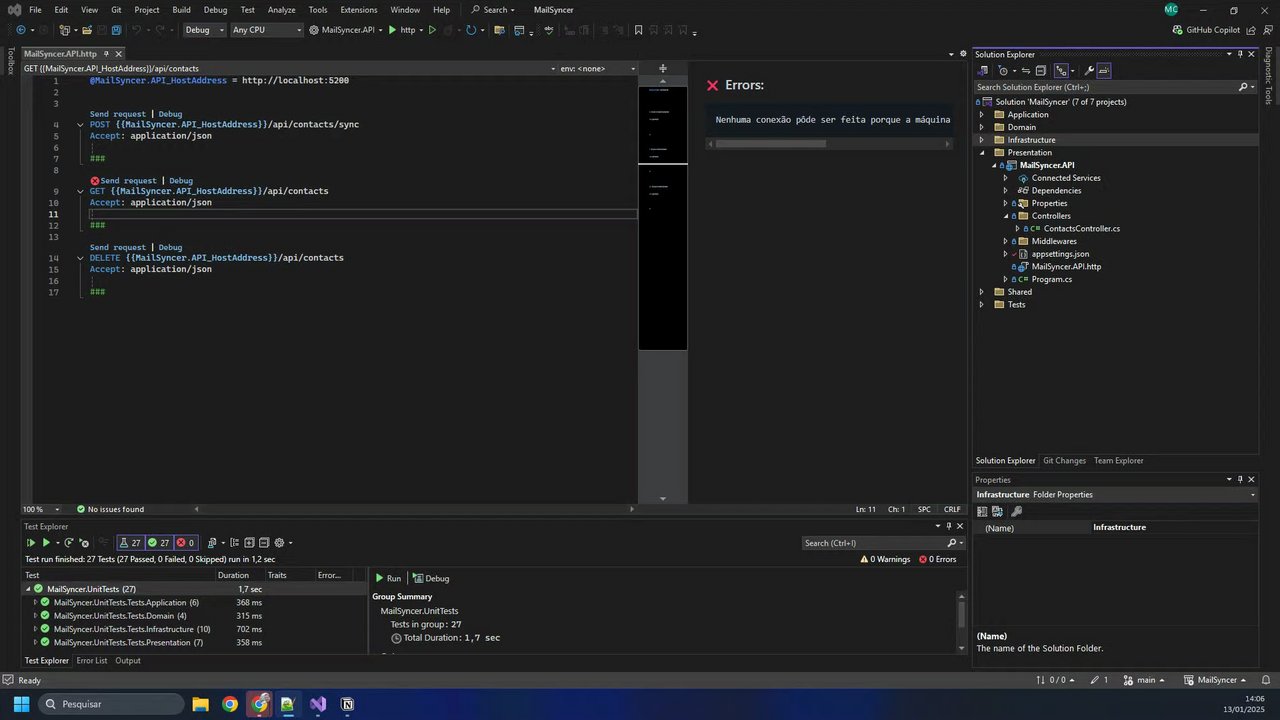Click the bookmark icon in the main toolbar
Screen dimensions: 1280x720
point(638,30)
